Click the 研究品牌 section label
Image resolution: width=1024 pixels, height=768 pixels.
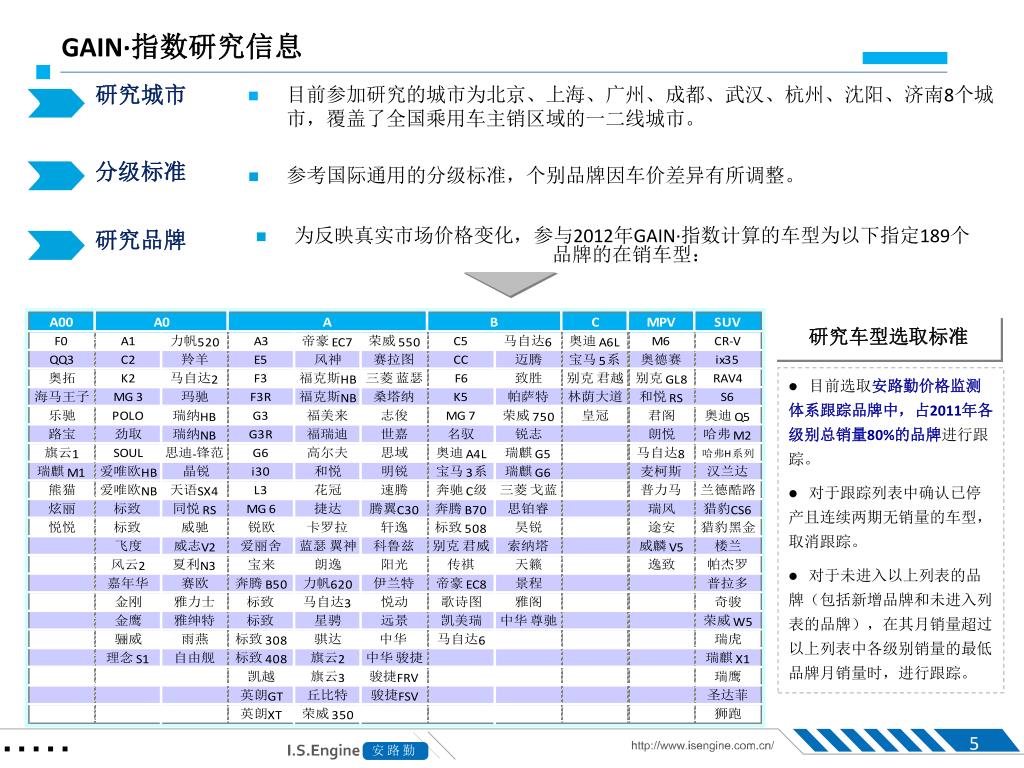click(x=140, y=240)
